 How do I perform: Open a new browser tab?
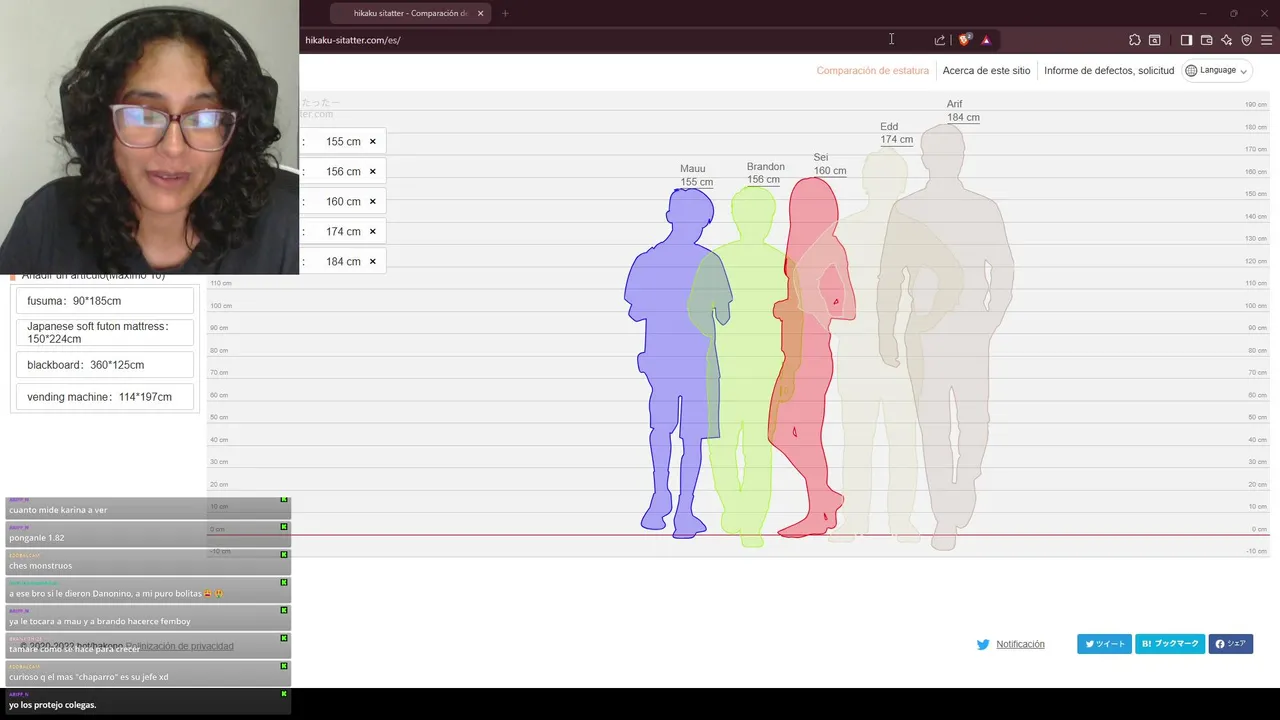coord(505,13)
